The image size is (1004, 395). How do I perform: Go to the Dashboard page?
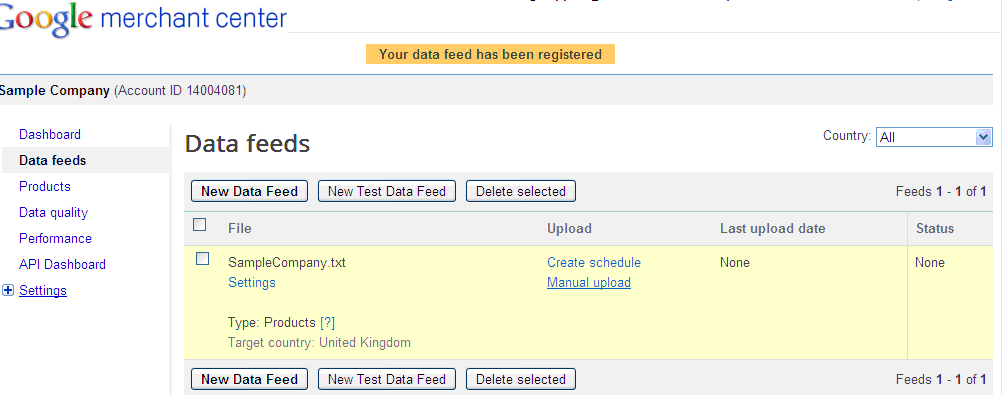[x=50, y=134]
